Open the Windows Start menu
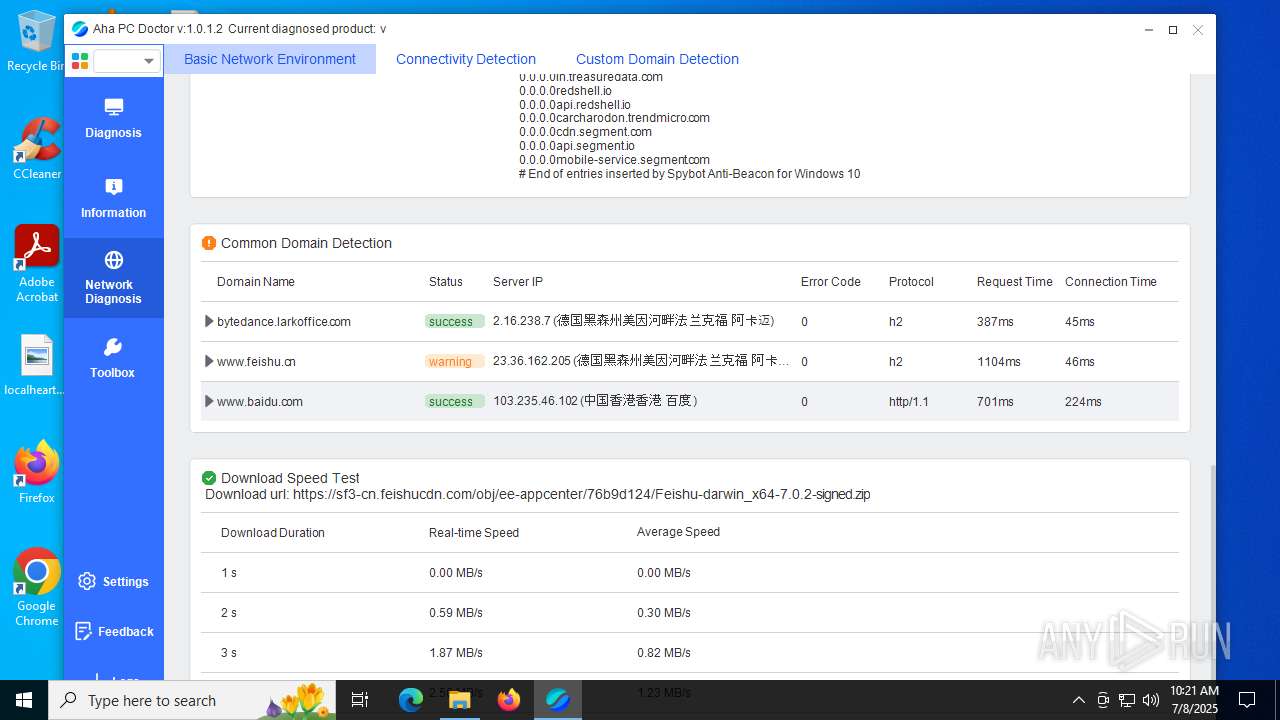 (24, 700)
